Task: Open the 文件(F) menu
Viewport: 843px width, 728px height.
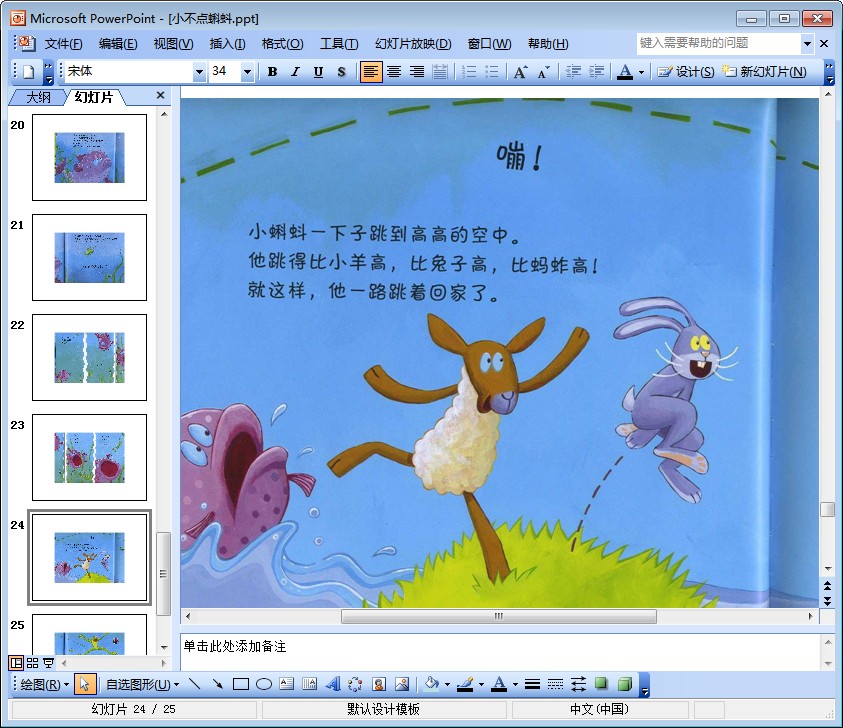Action: pos(63,44)
